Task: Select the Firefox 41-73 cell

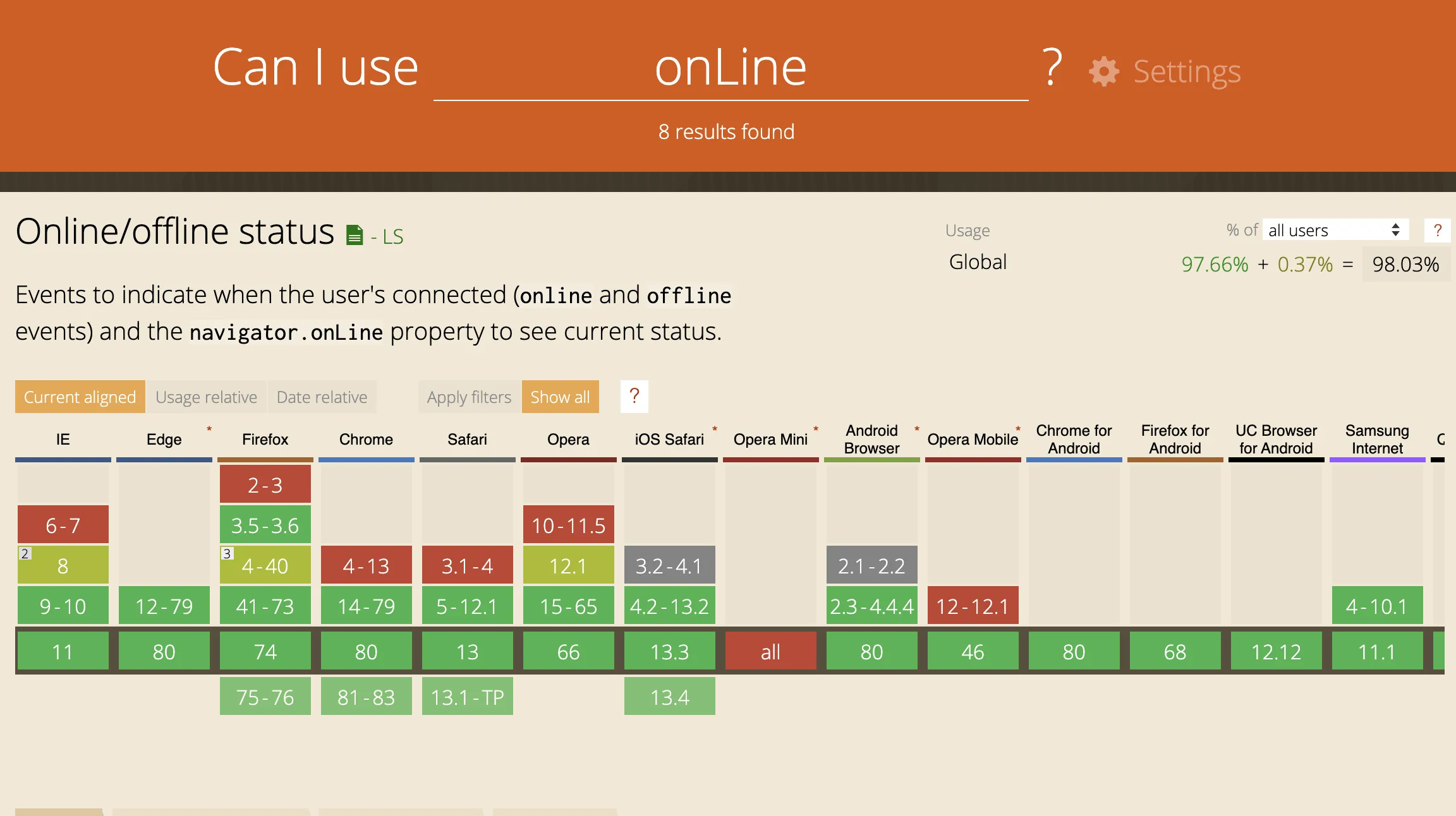Action: pos(265,605)
